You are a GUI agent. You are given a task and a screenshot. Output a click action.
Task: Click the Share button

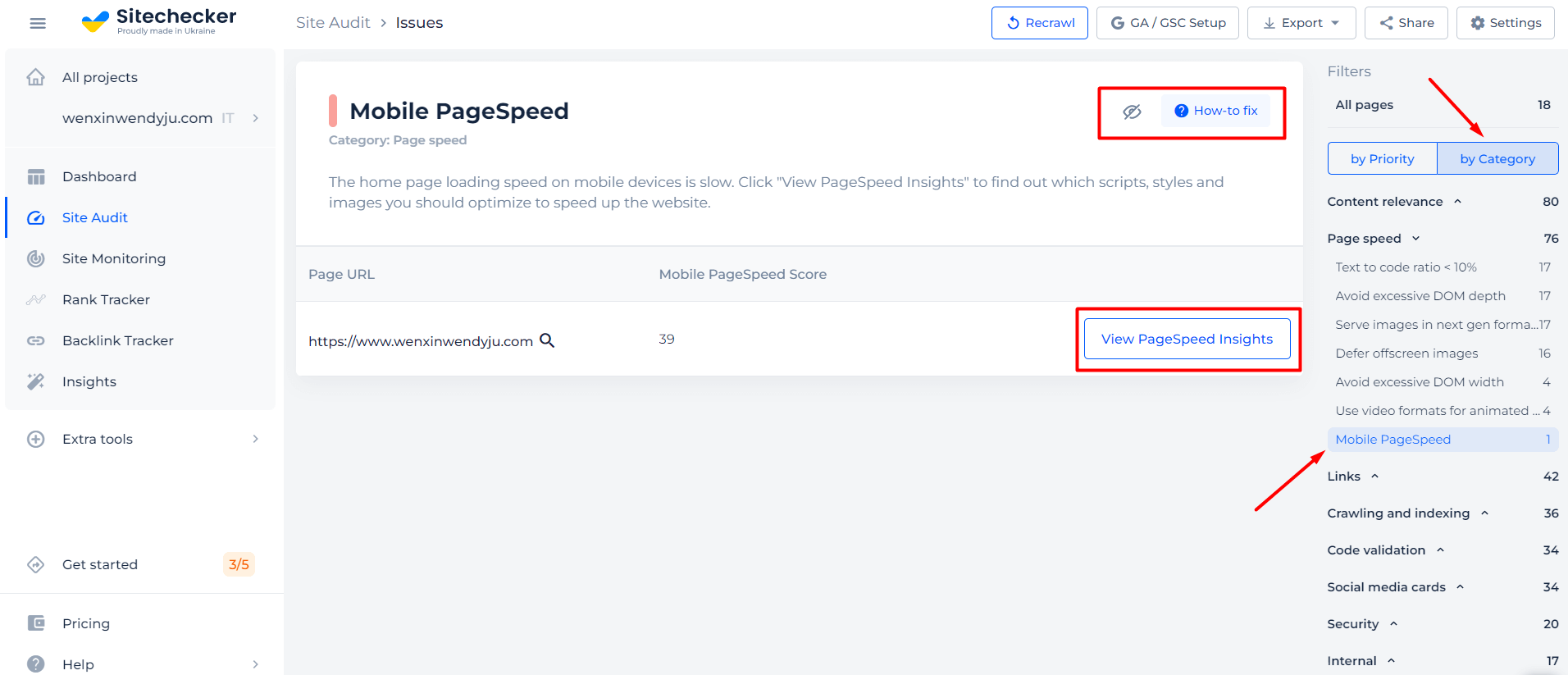(1406, 23)
